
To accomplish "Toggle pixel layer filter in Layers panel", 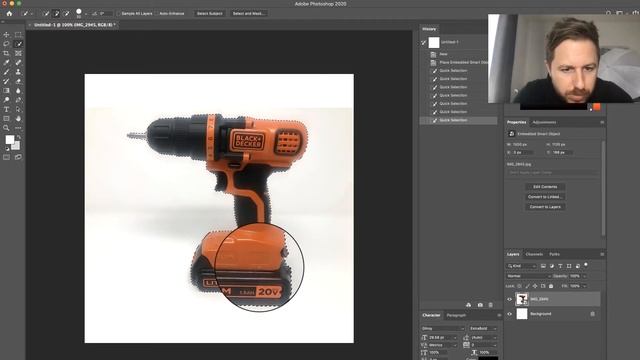I will click(x=543, y=266).
